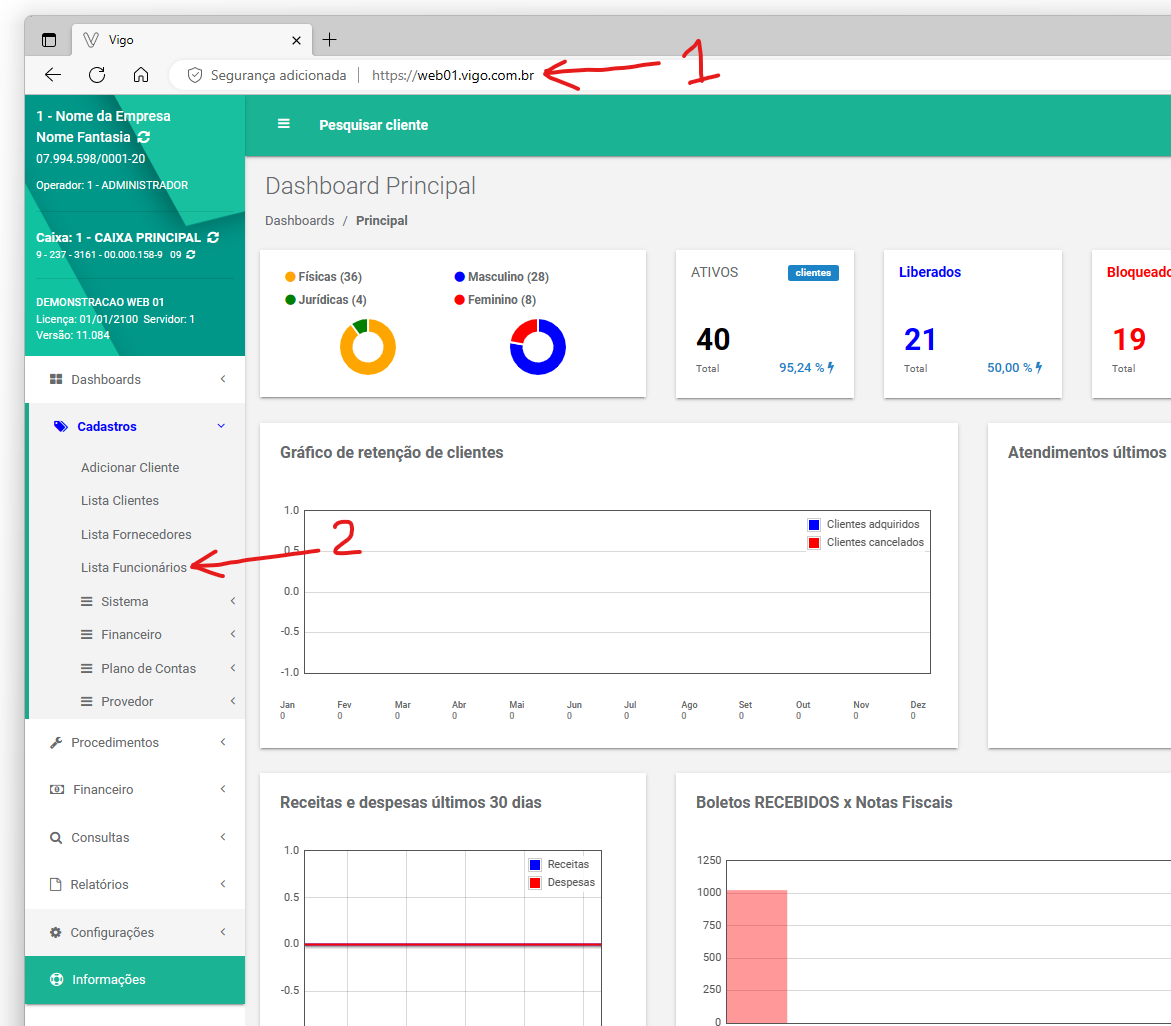Click the Principal breadcrumb text

(x=382, y=220)
